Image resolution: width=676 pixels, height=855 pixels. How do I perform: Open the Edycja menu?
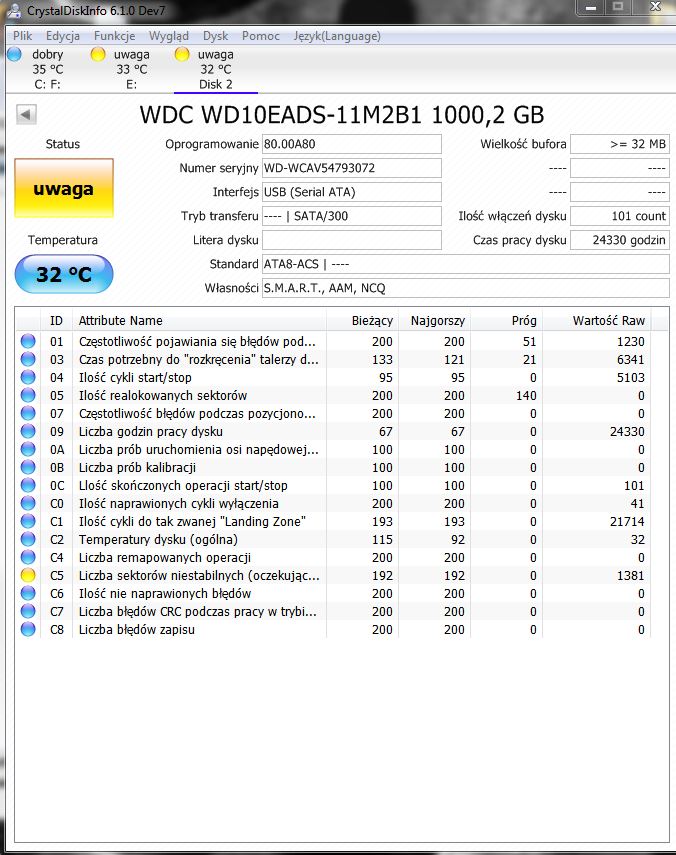[63, 36]
